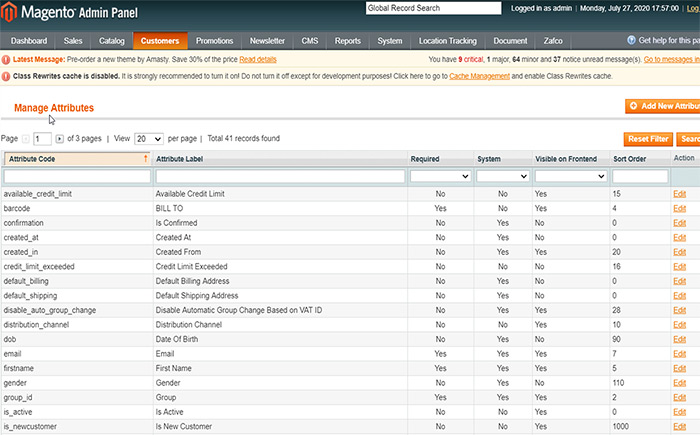The image size is (700, 435).
Task: Edit the default_shipping attribute
Action: pyautogui.click(x=679, y=296)
